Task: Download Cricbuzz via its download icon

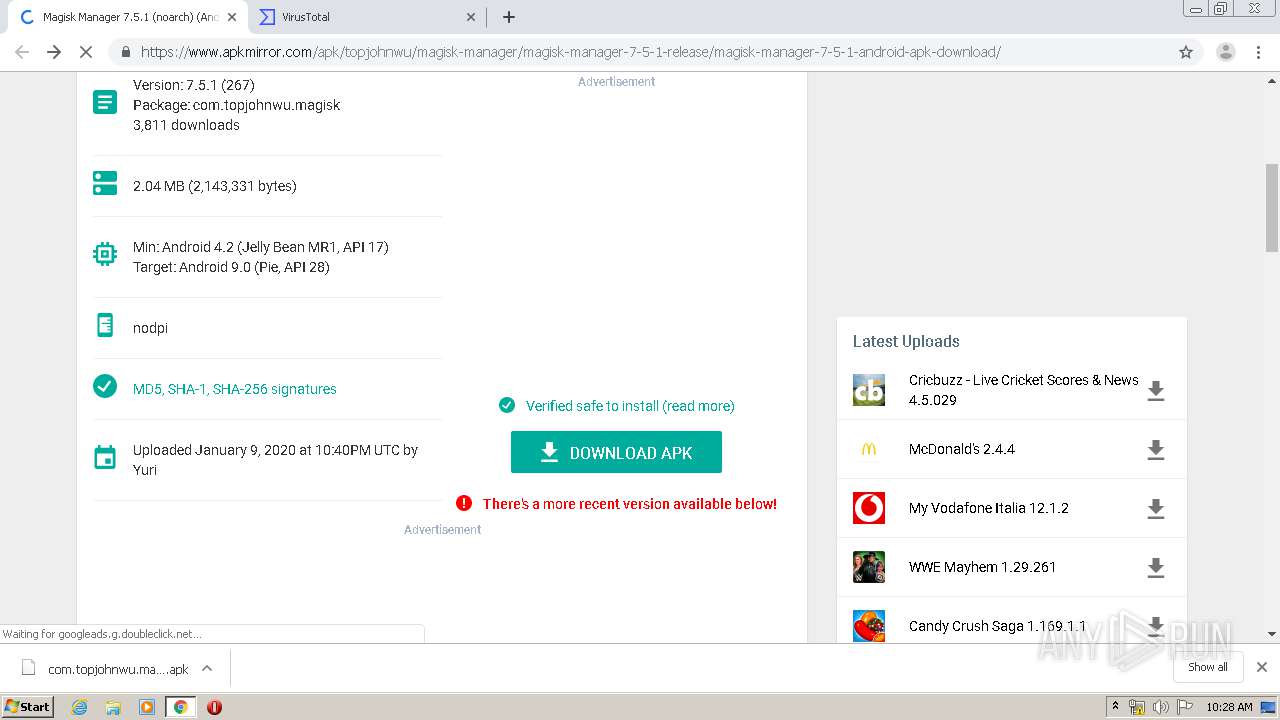Action: point(1156,391)
